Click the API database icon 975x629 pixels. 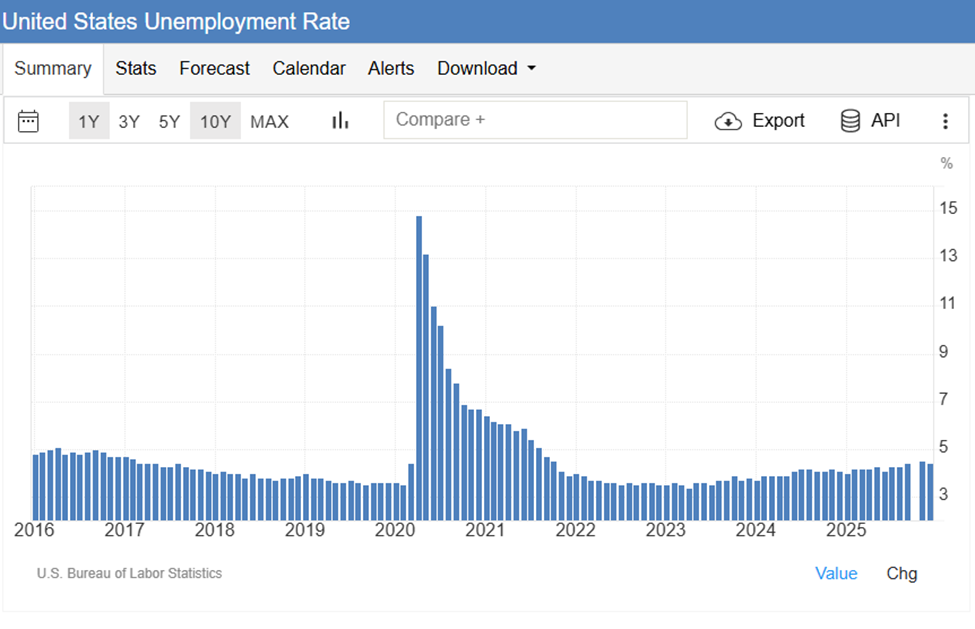(x=850, y=121)
